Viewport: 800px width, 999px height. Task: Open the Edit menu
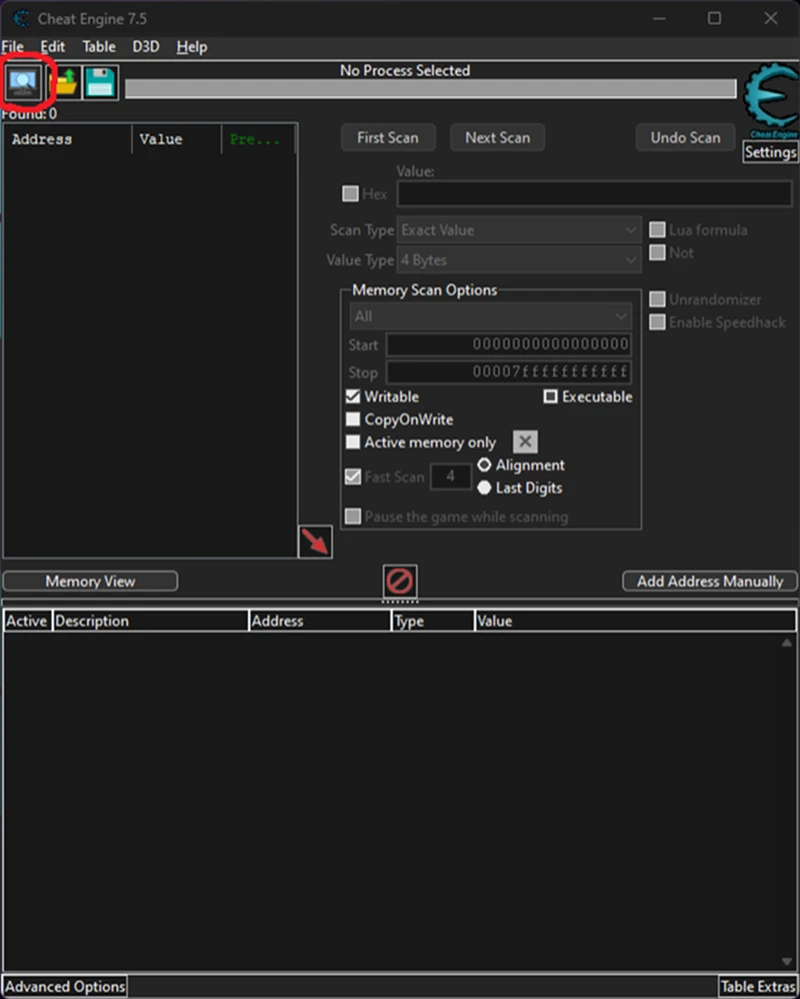[x=53, y=47]
